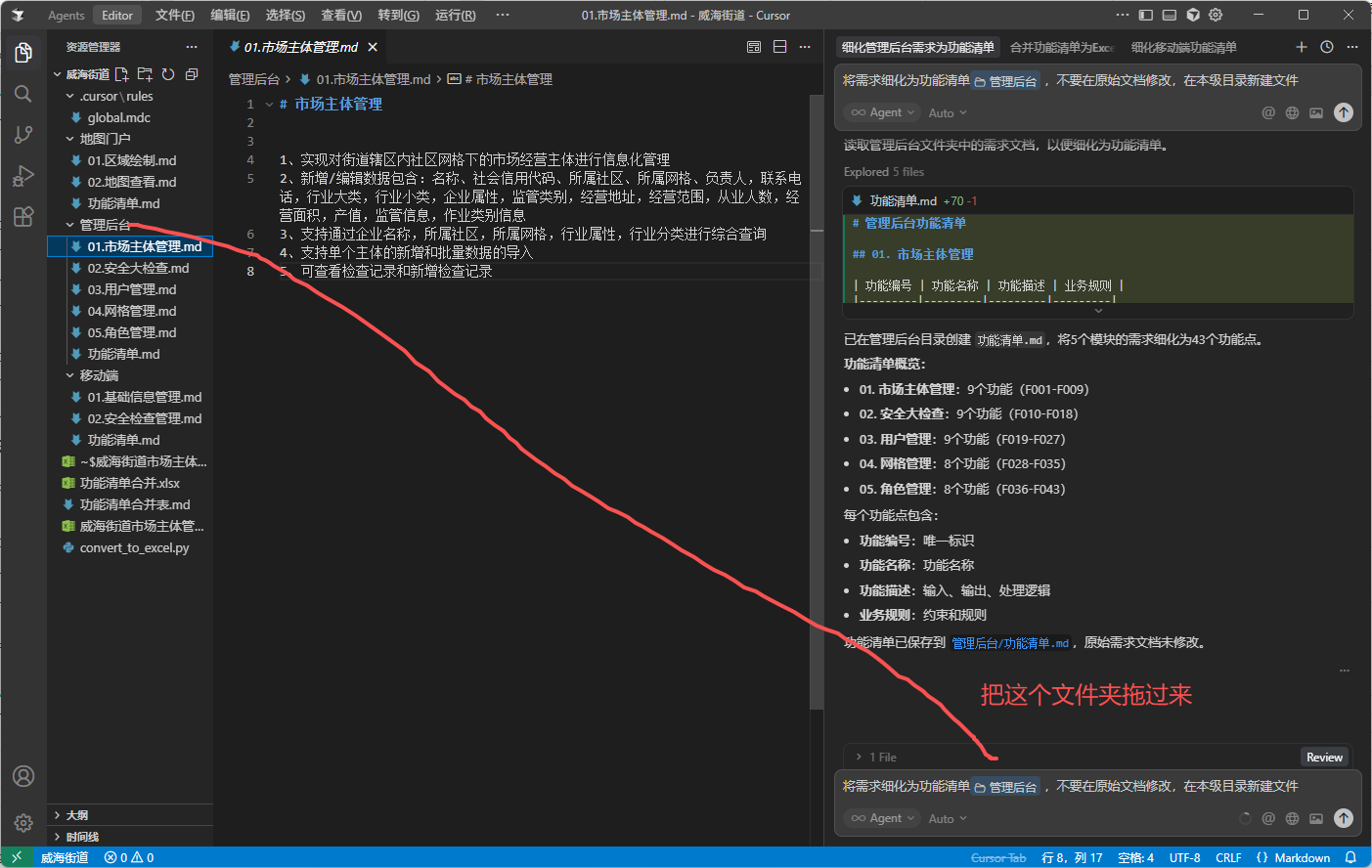1372x868 pixels.
Task: Start a new chat with plus icon
Action: coord(1301,47)
